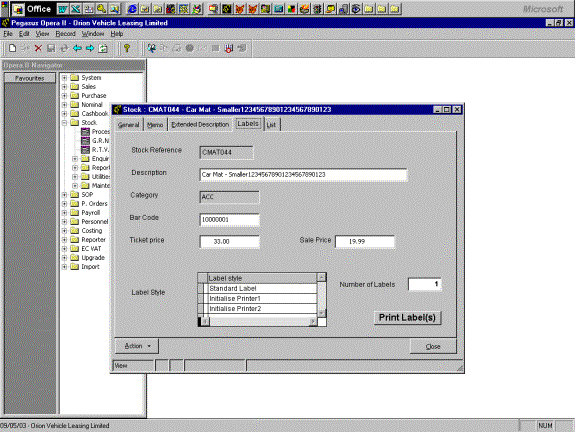Click the New record toolbar icon
The height and width of the screenshot is (432, 575).
[x=12, y=48]
